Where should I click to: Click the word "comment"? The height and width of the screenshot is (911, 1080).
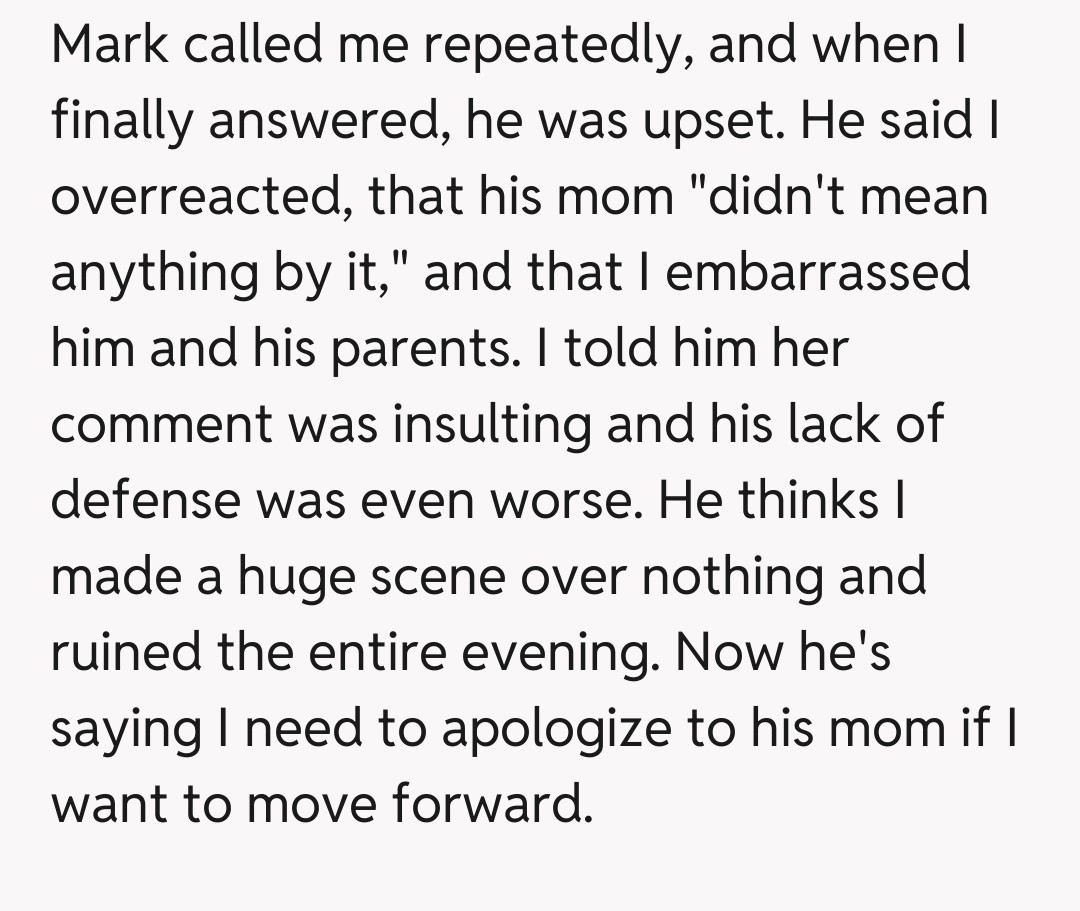161,425
